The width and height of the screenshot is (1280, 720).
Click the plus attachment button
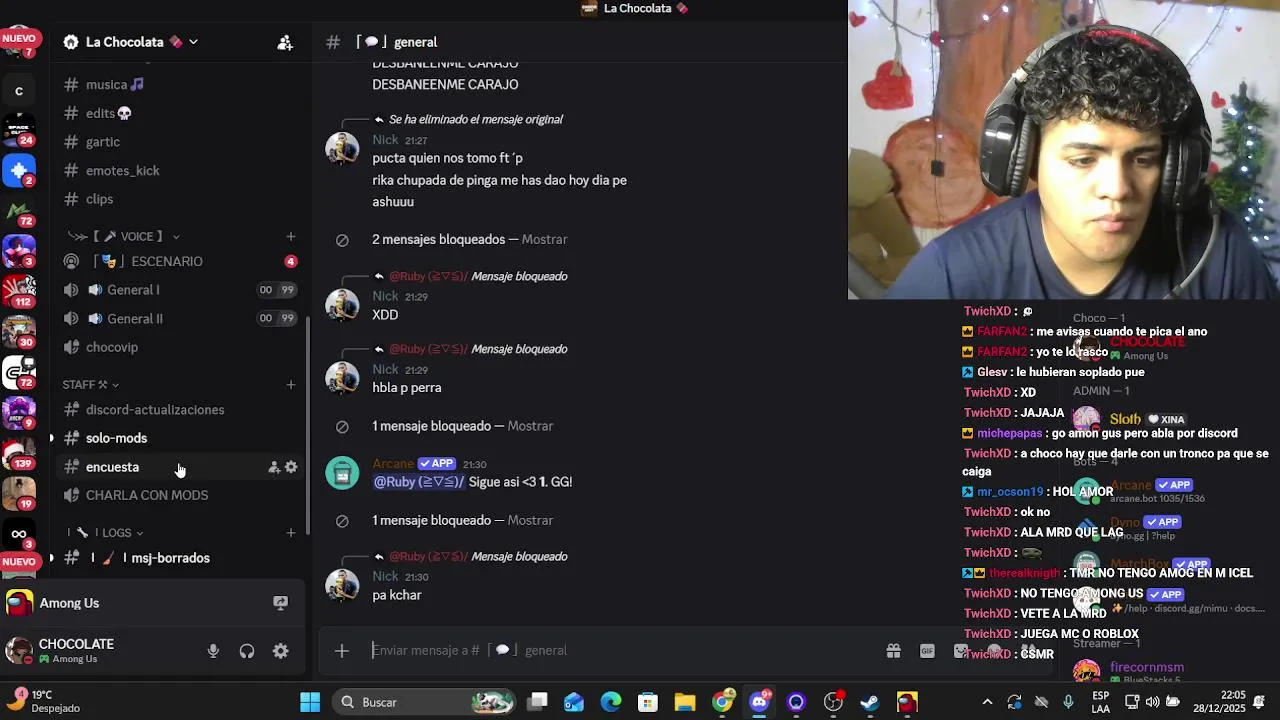coord(342,651)
